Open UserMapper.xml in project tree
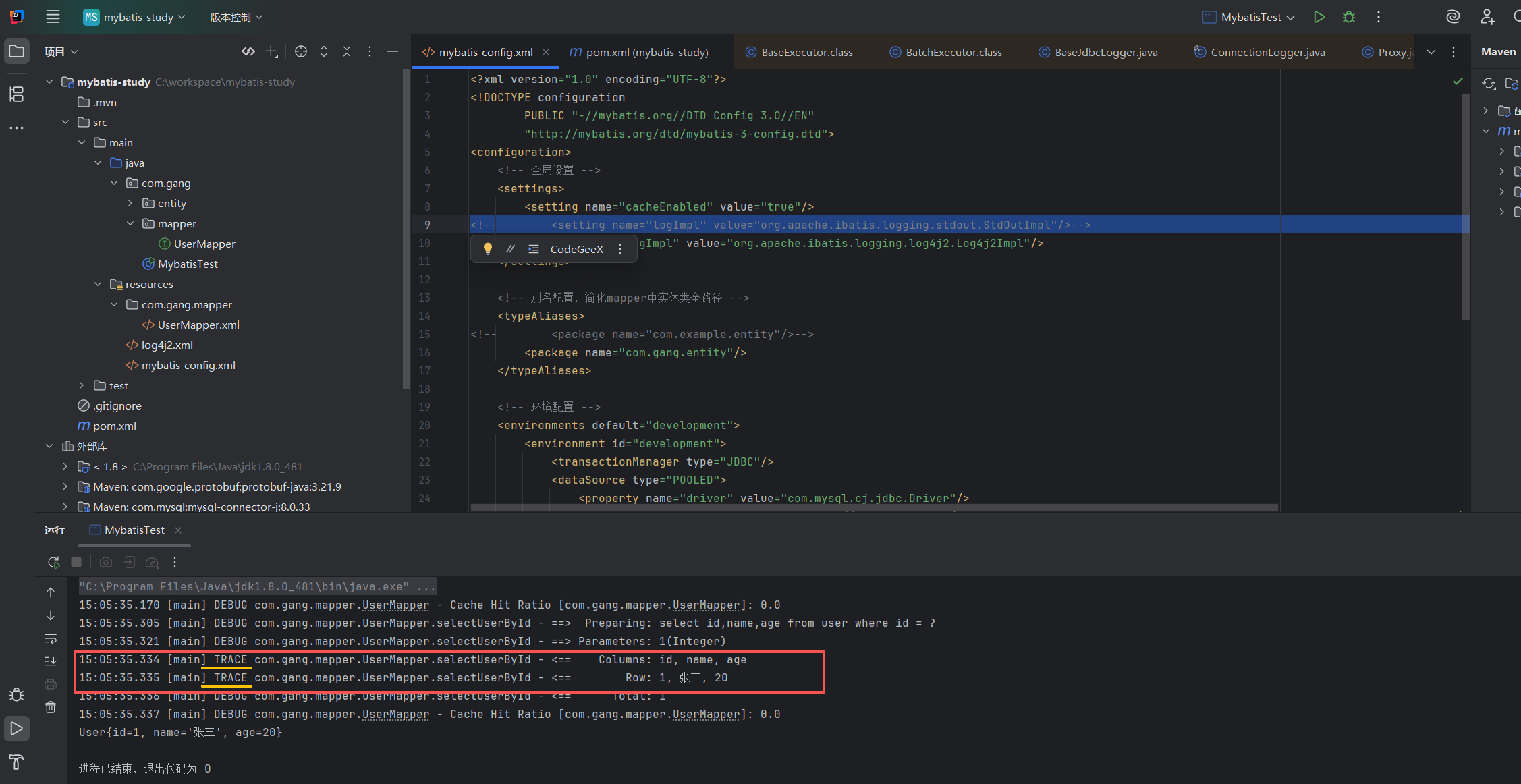 pyautogui.click(x=198, y=325)
